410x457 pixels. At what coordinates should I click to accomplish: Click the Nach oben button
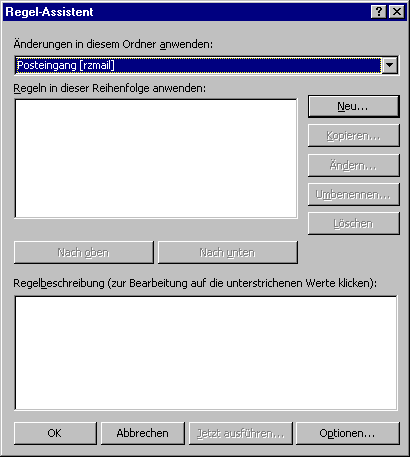(84, 253)
